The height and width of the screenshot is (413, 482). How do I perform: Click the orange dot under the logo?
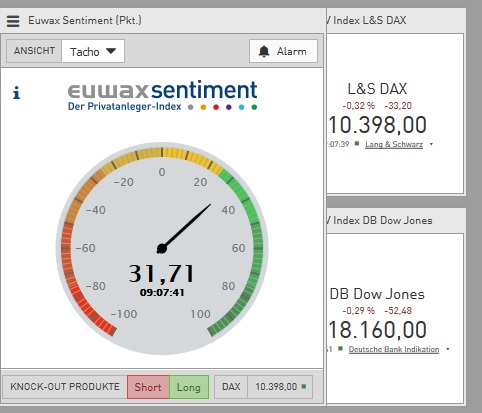[x=203, y=107]
